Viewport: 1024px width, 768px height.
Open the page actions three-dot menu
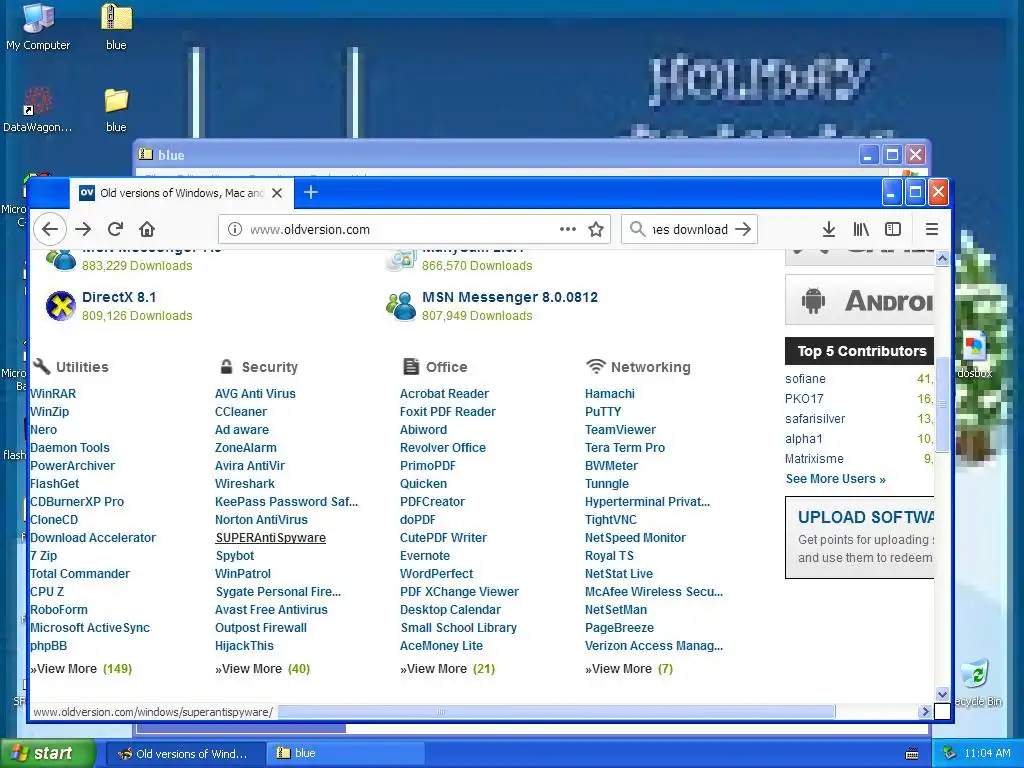pos(568,229)
